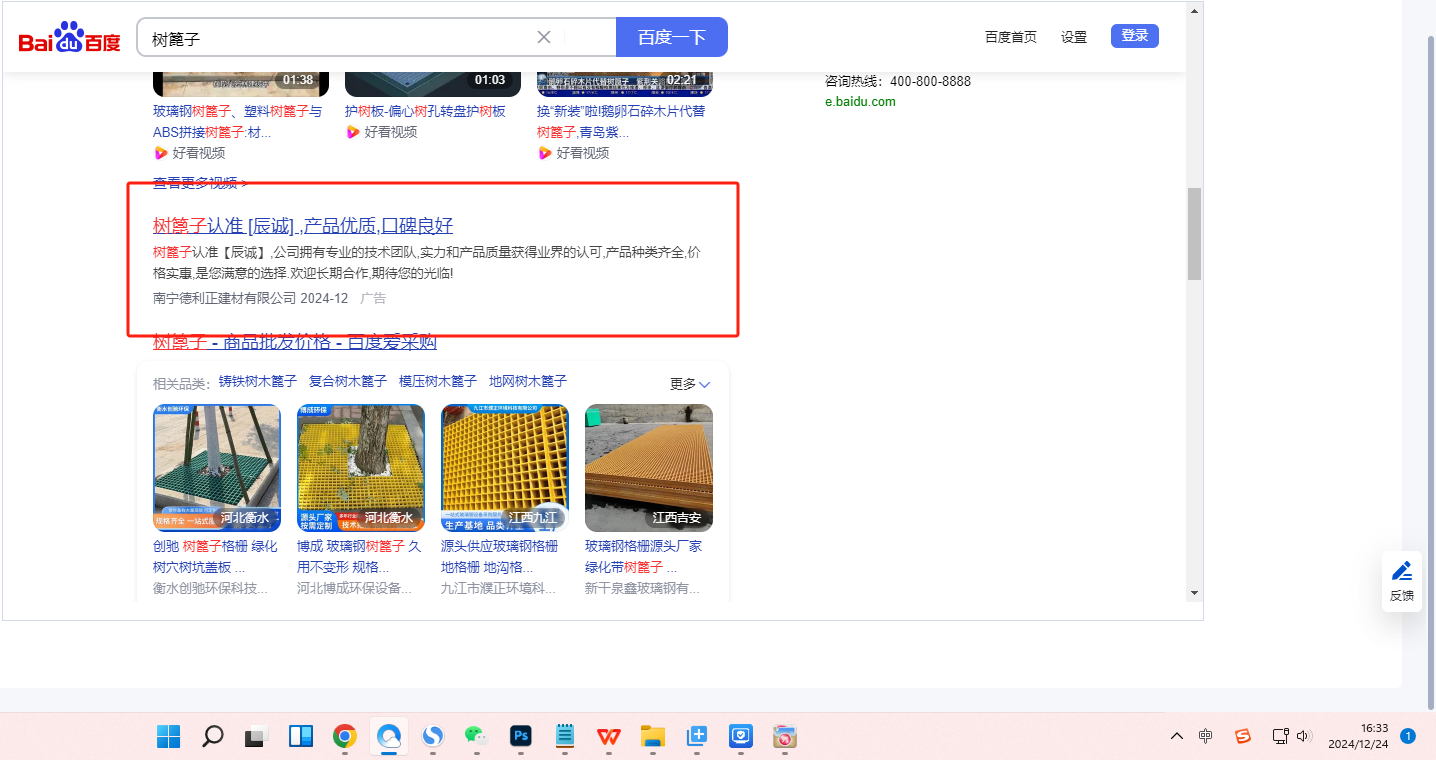Viewport: 1436px width, 760px height.
Task: Open Photoshop from the taskbar
Action: 521,737
